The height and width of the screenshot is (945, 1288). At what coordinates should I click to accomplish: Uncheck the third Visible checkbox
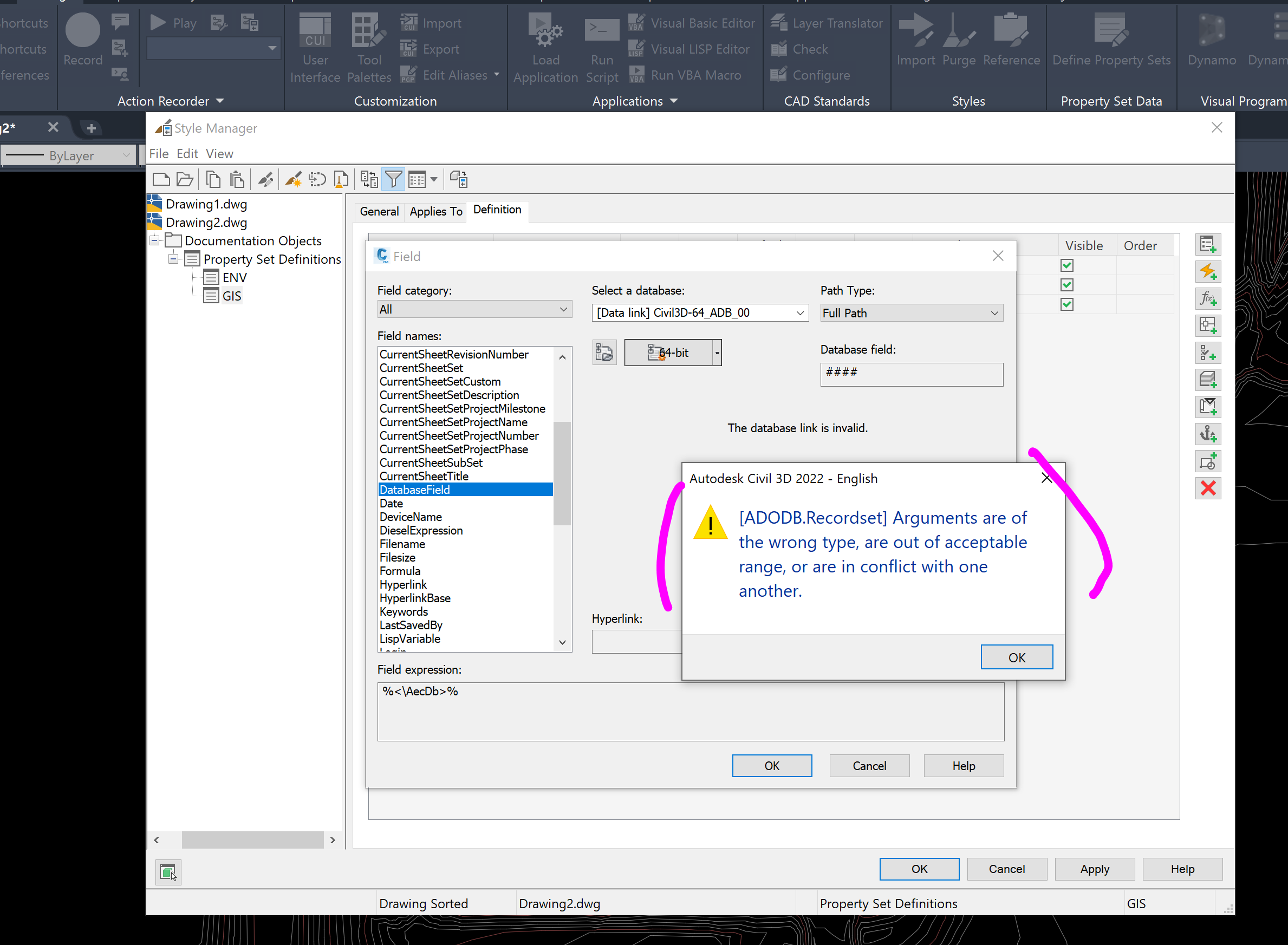[x=1066, y=304]
